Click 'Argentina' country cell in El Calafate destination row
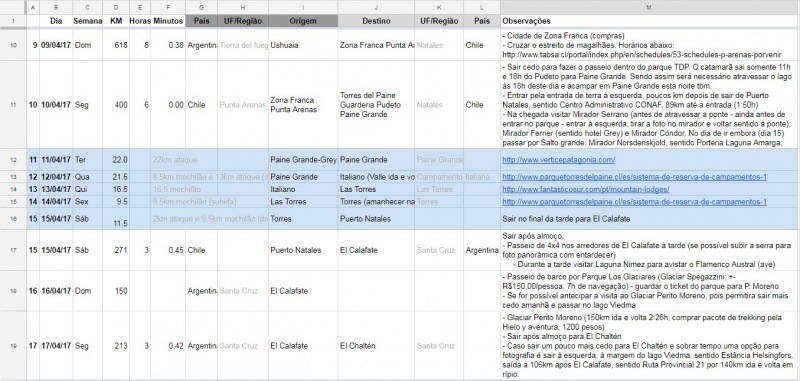Image resolution: width=800 pixels, height=381 pixels. (482, 250)
